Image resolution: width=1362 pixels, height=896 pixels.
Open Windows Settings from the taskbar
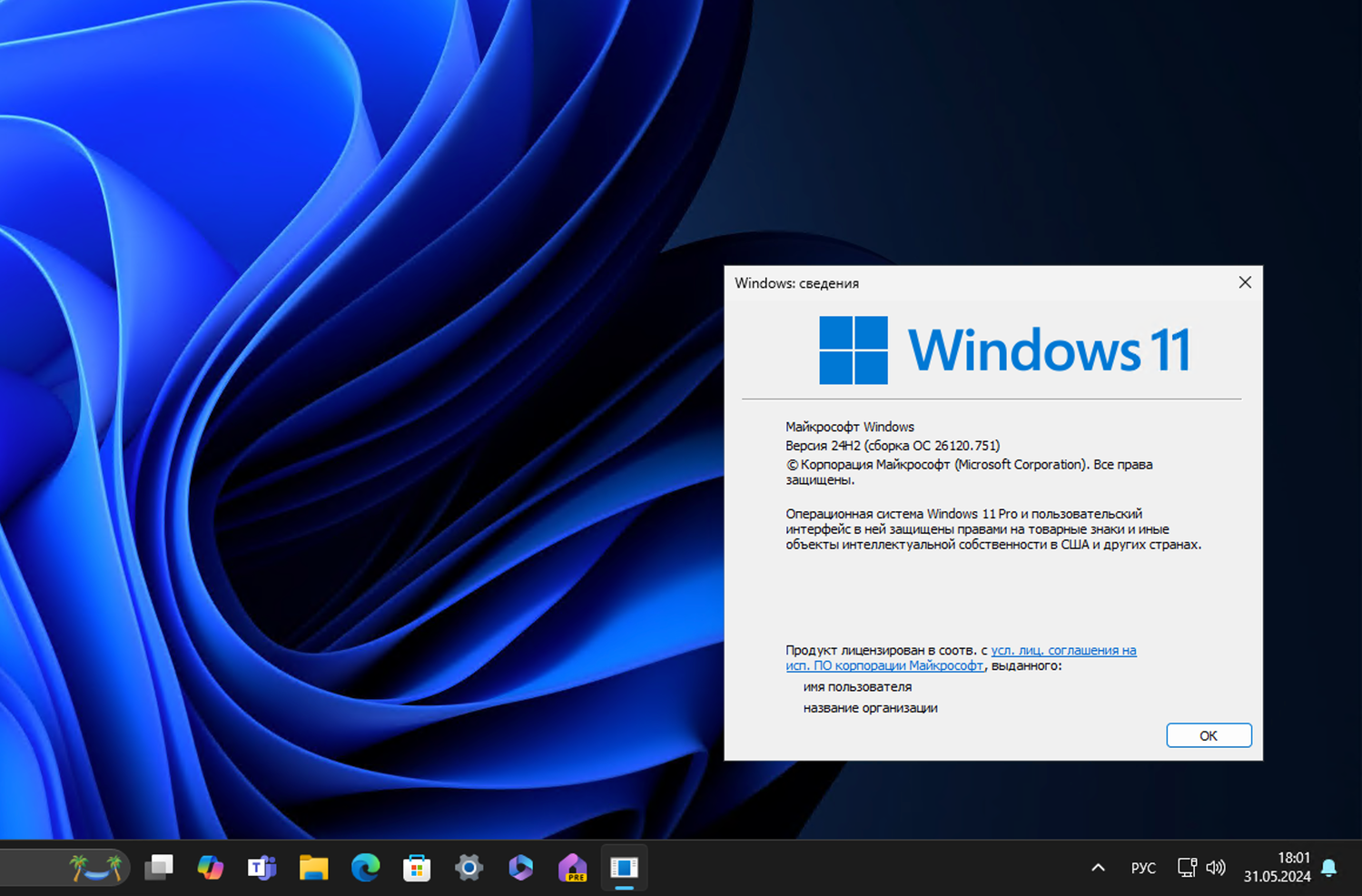tap(469, 868)
